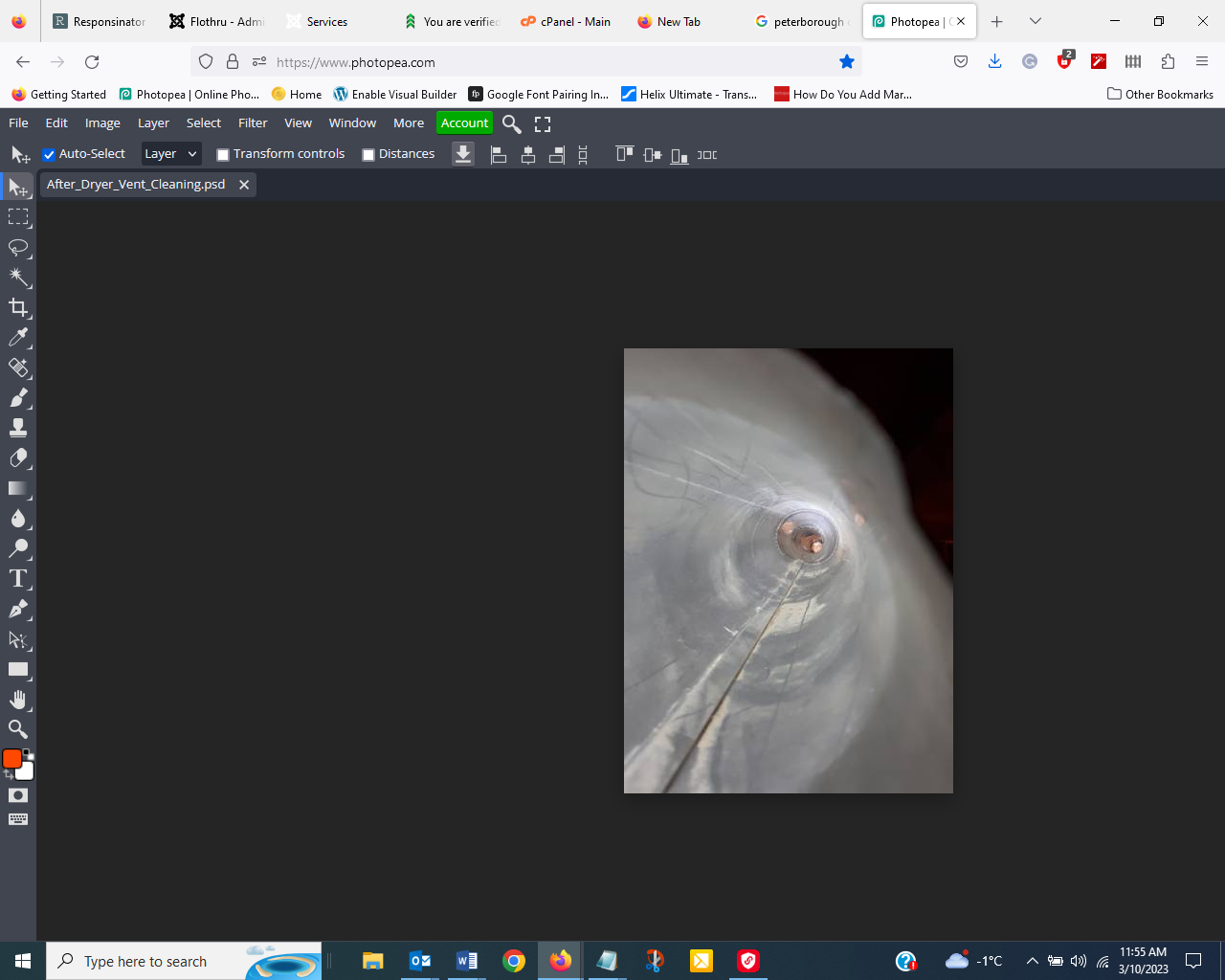Open the Layer auto-select dropdown
The image size is (1225, 980).
tap(170, 154)
